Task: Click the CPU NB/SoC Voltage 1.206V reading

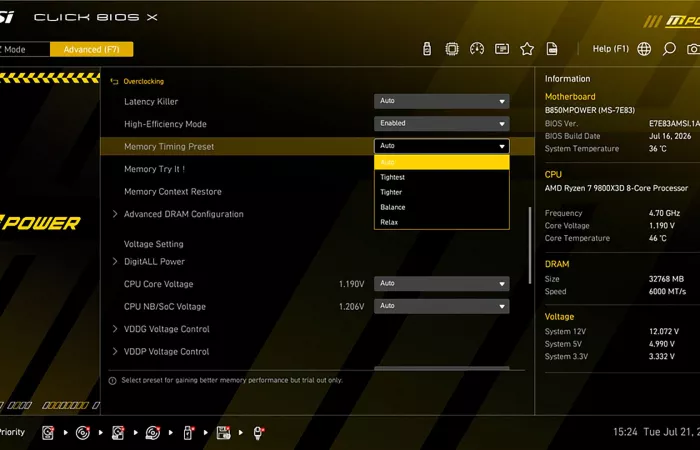Action: click(x=351, y=306)
